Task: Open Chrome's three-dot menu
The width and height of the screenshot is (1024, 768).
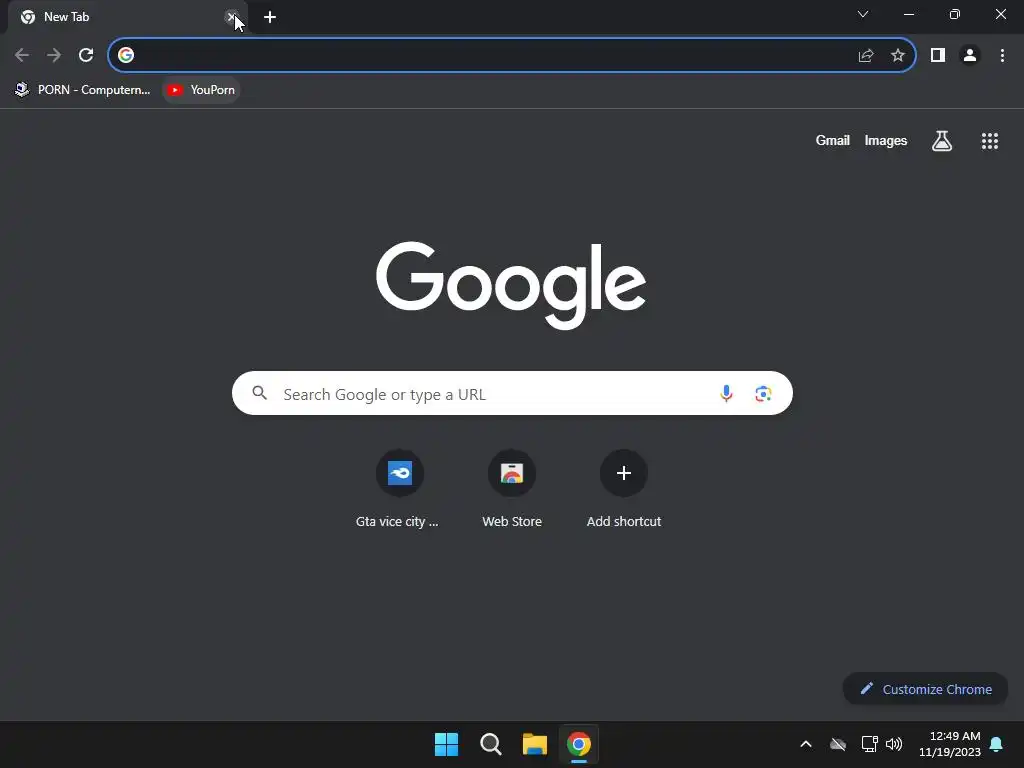Action: coord(1002,56)
